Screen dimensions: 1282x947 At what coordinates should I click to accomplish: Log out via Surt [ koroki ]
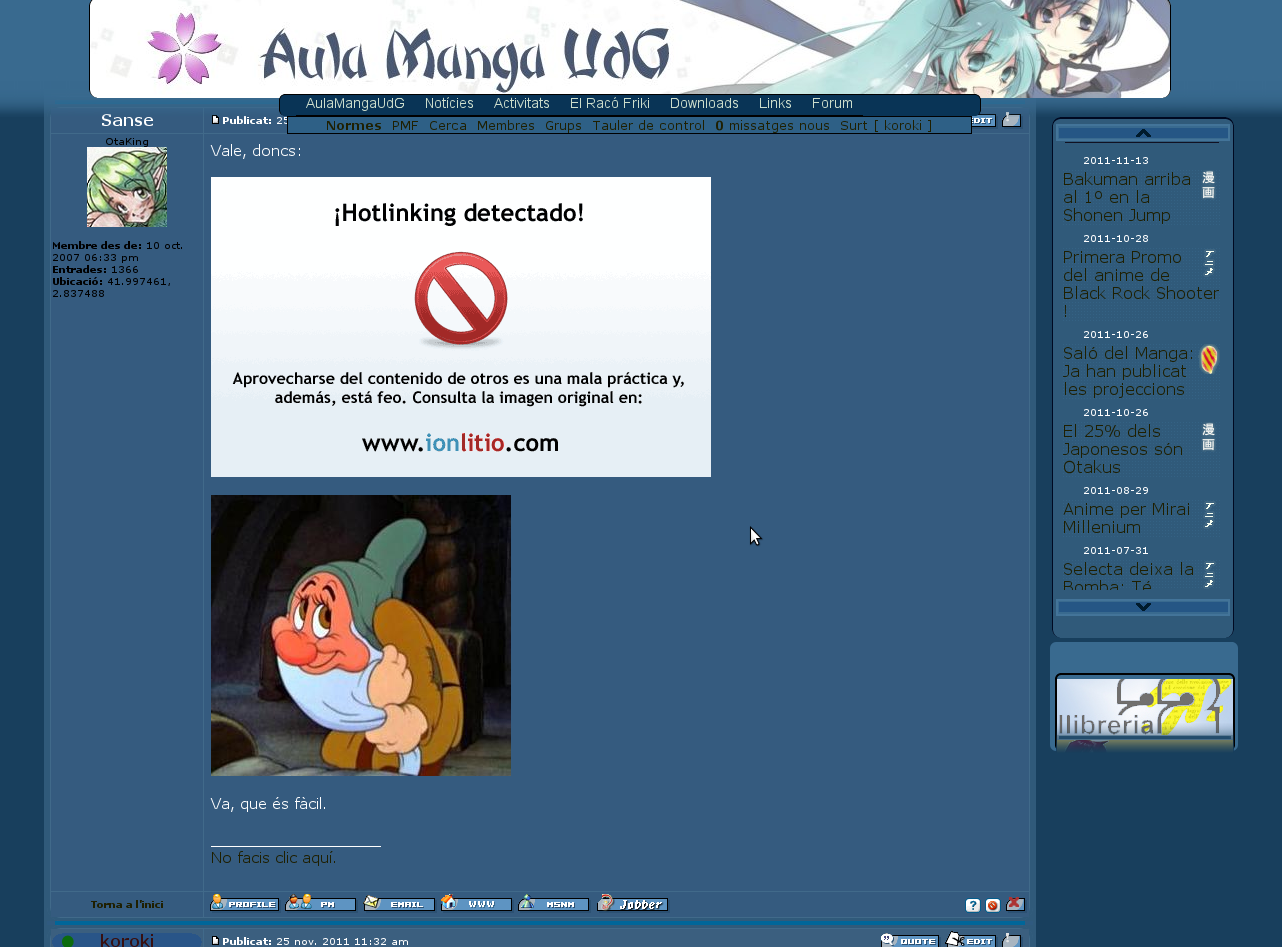(886, 125)
